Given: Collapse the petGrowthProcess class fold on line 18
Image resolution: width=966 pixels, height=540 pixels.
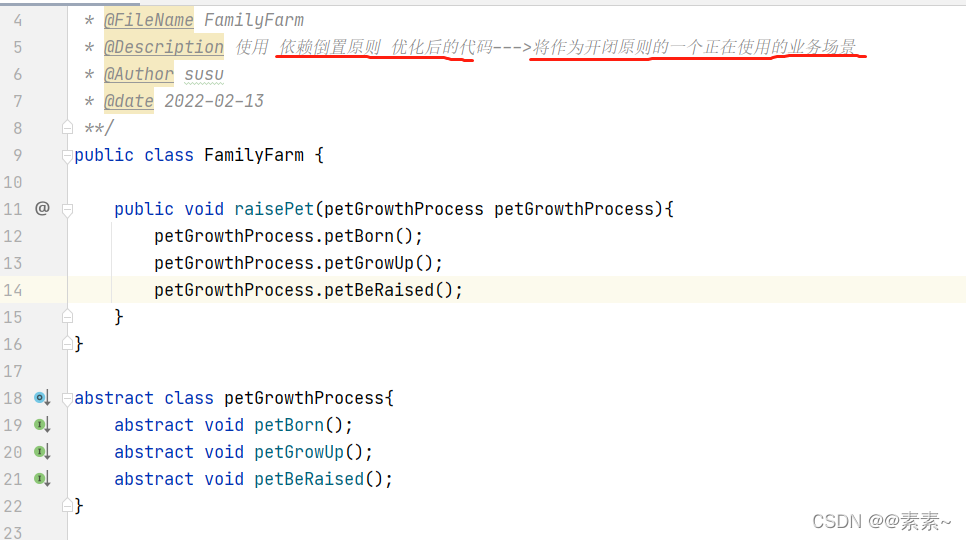Looking at the screenshot, I should pos(68,398).
